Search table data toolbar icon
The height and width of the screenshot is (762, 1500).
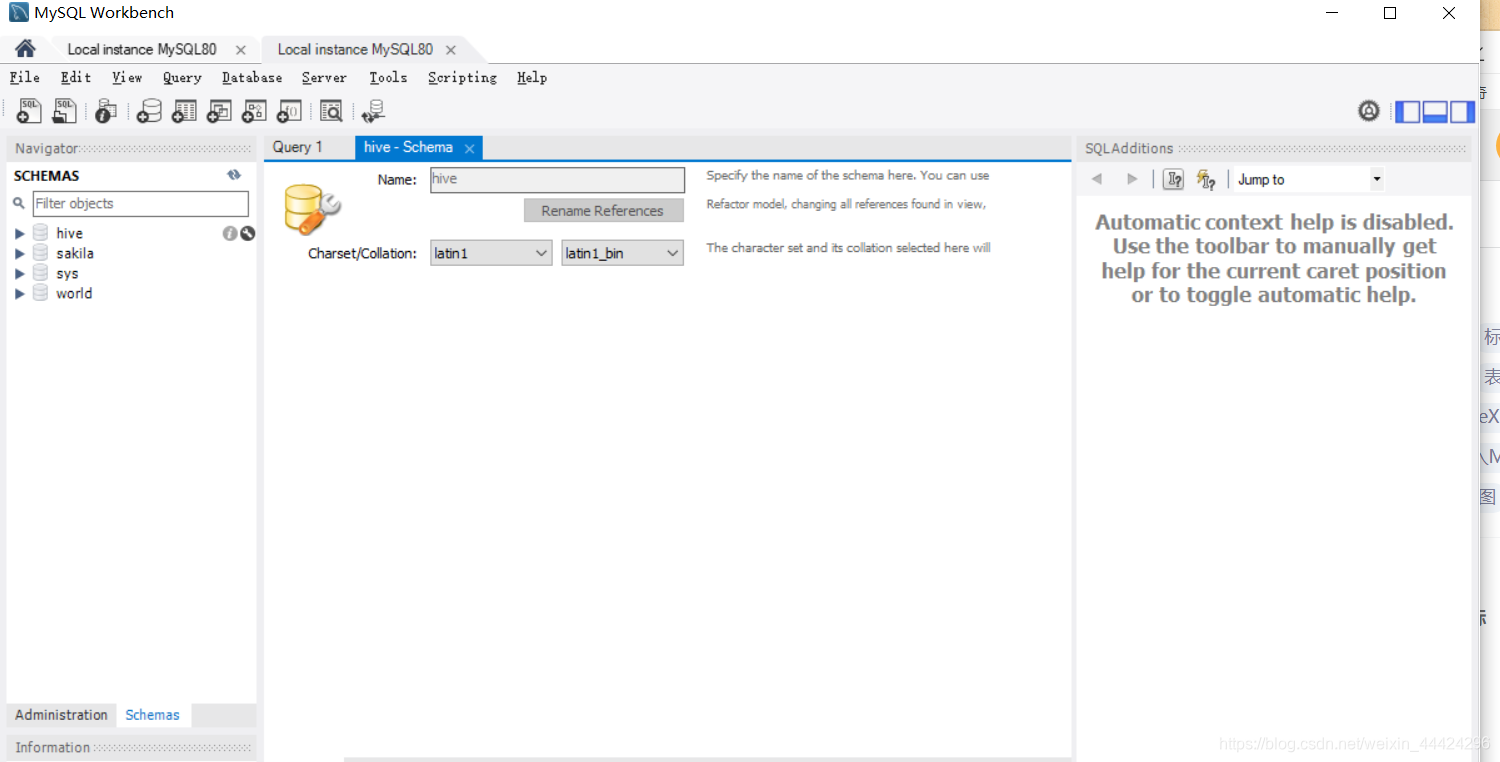331,111
